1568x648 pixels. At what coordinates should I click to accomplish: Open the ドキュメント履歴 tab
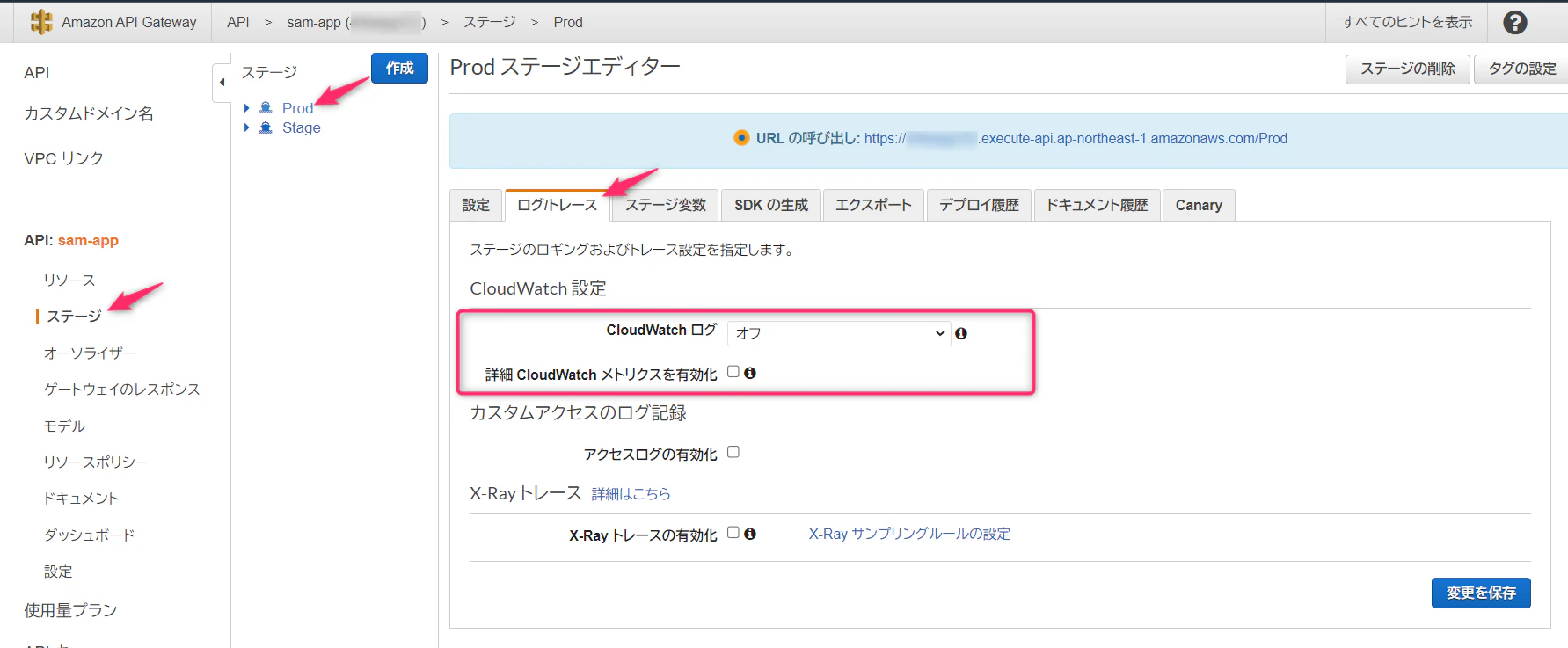[x=1097, y=205]
